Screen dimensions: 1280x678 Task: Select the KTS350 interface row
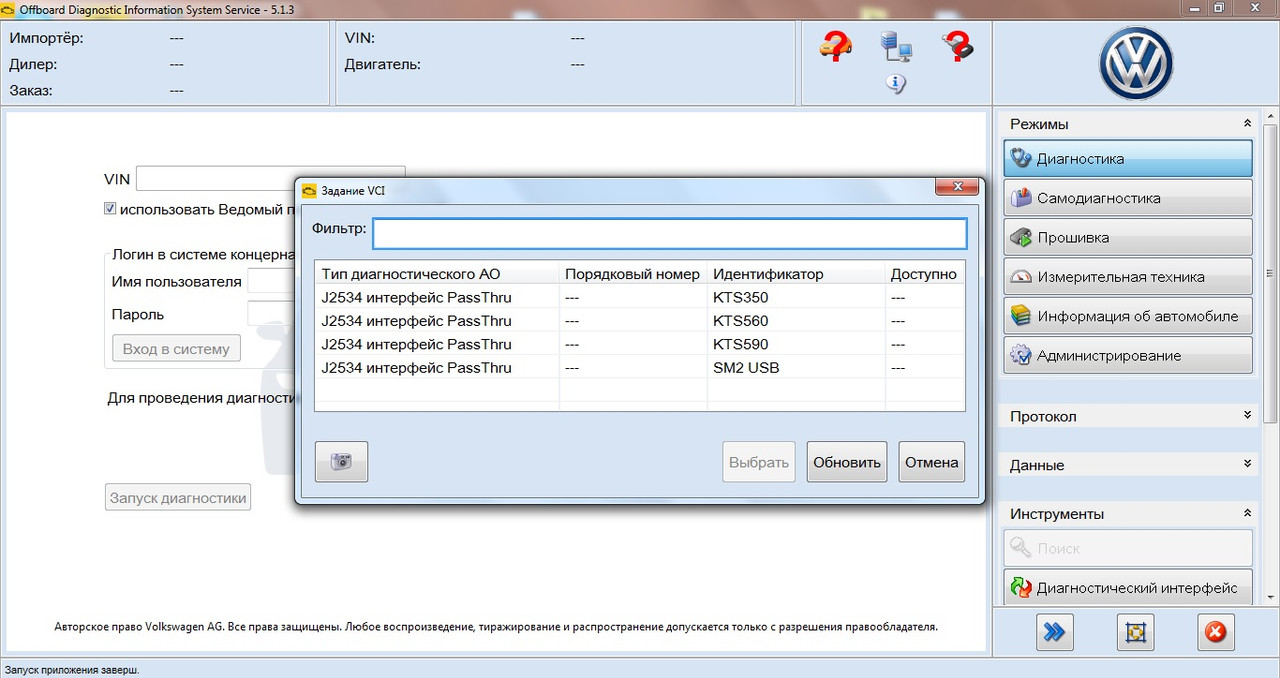(640, 297)
